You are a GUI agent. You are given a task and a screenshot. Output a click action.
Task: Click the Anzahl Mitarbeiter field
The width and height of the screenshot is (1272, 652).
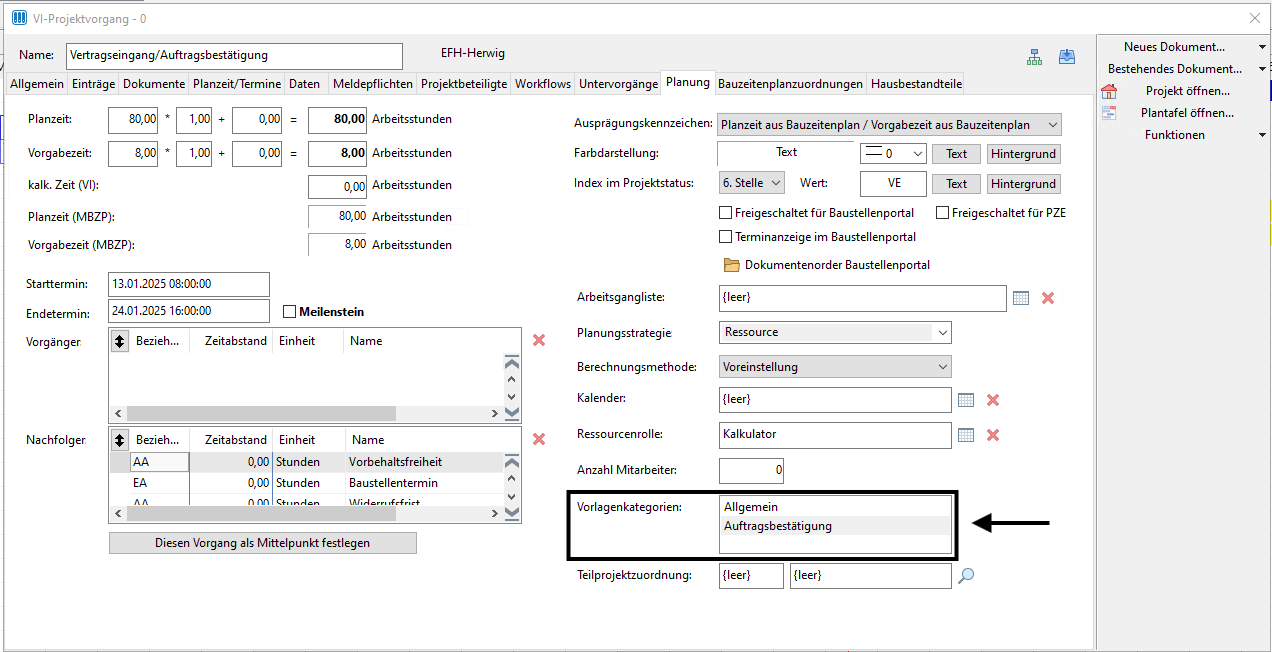pyautogui.click(x=752, y=470)
